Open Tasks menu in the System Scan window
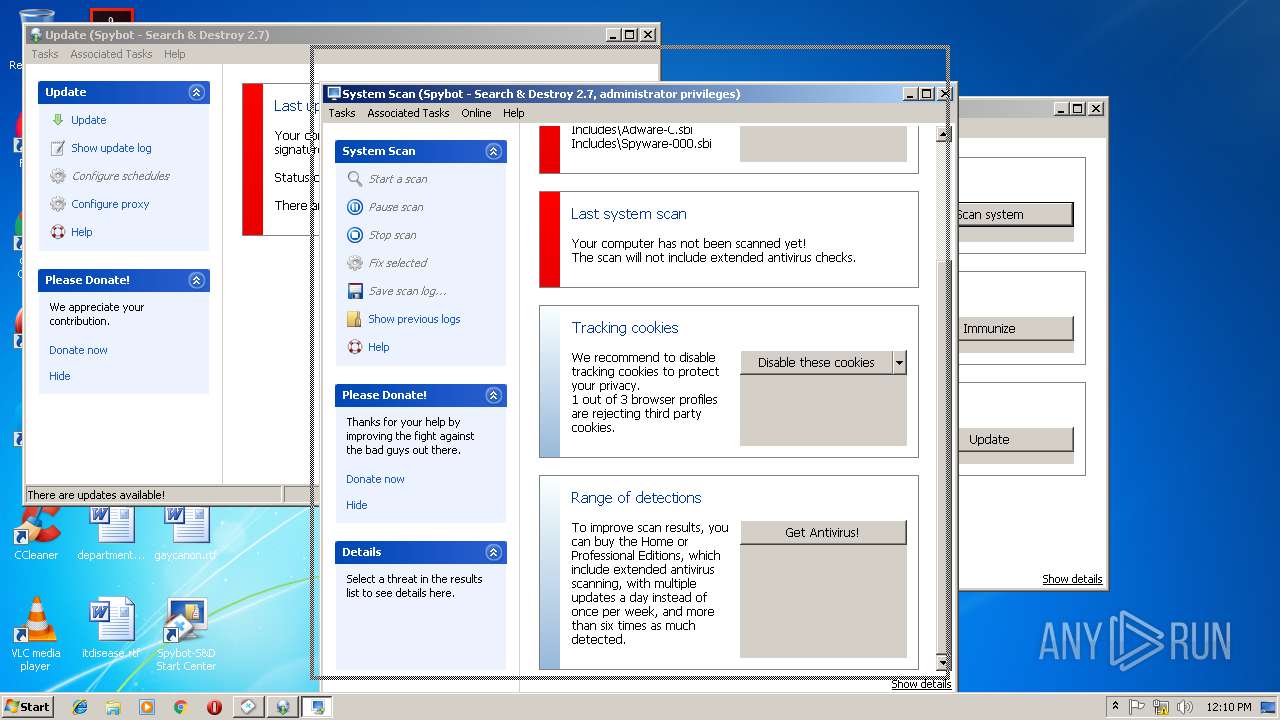Screen dimensions: 1280x720 342,113
